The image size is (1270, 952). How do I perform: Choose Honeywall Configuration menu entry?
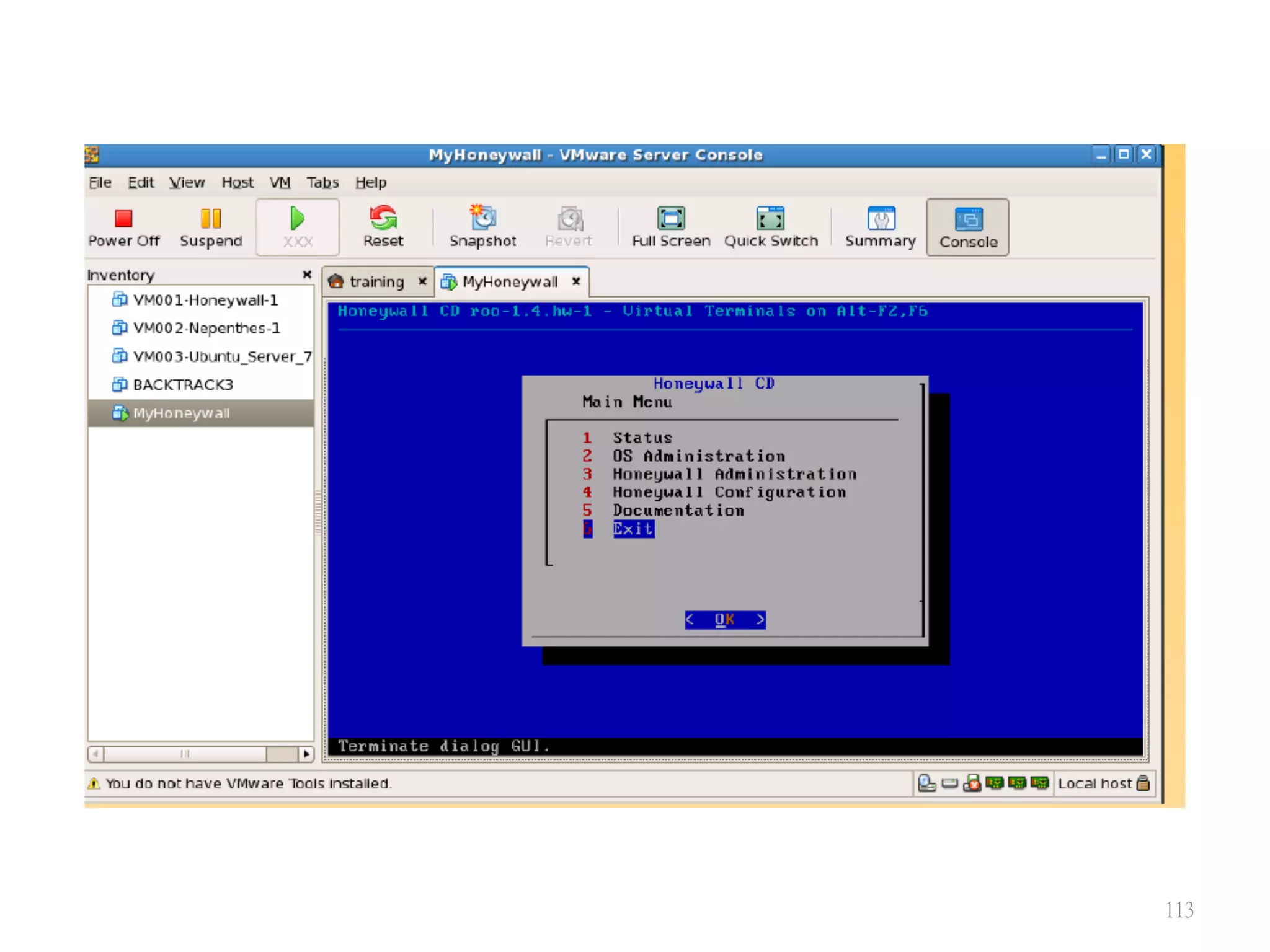(x=729, y=492)
